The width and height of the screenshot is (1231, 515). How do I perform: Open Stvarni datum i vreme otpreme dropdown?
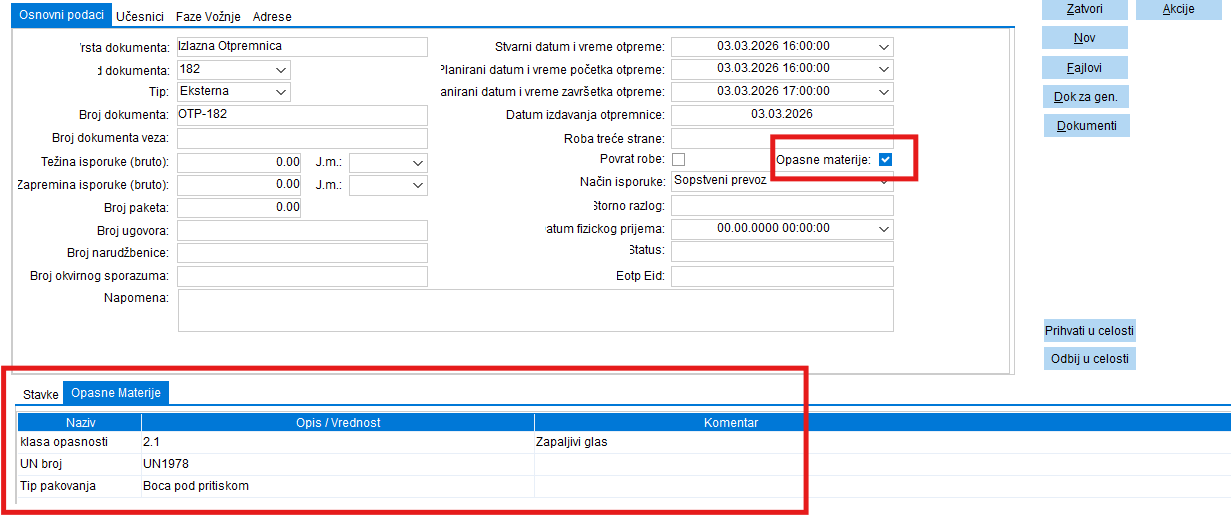[x=882, y=47]
